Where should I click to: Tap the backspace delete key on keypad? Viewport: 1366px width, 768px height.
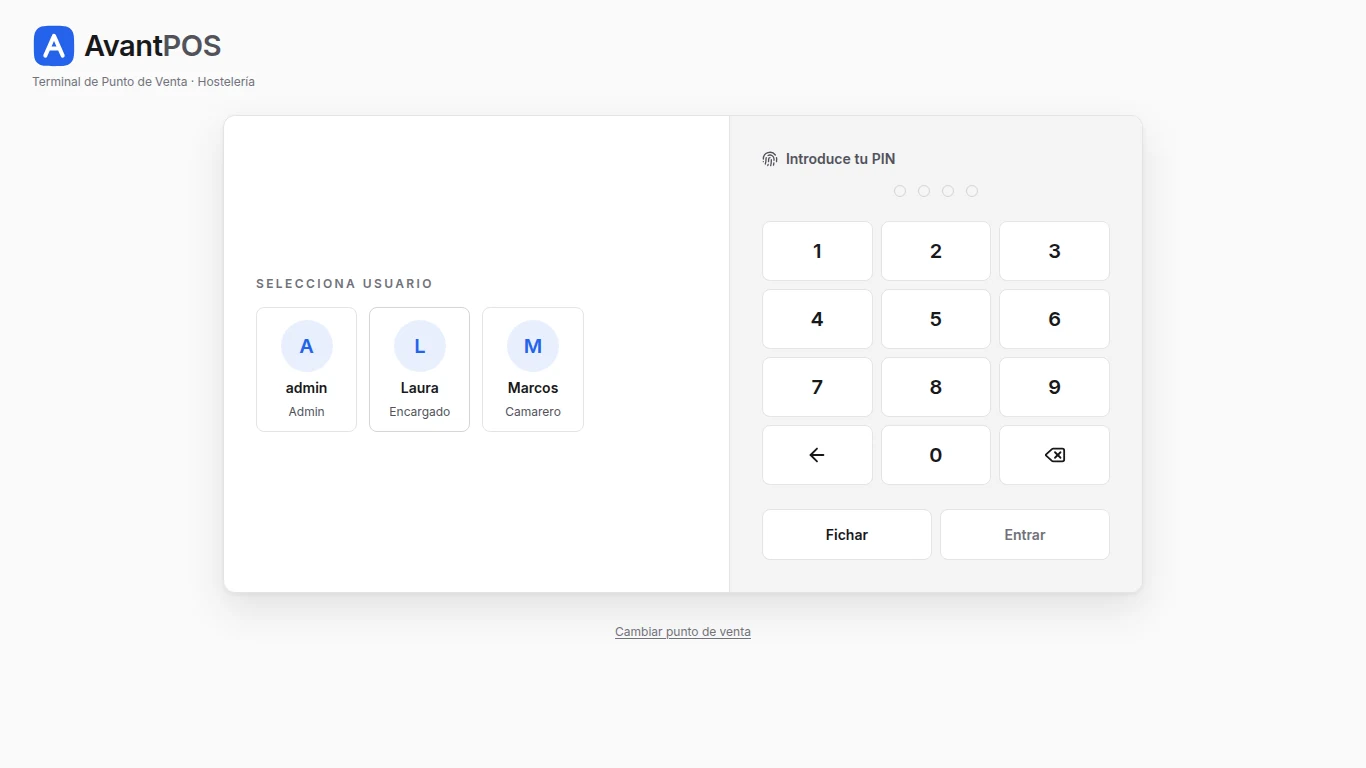click(1054, 455)
